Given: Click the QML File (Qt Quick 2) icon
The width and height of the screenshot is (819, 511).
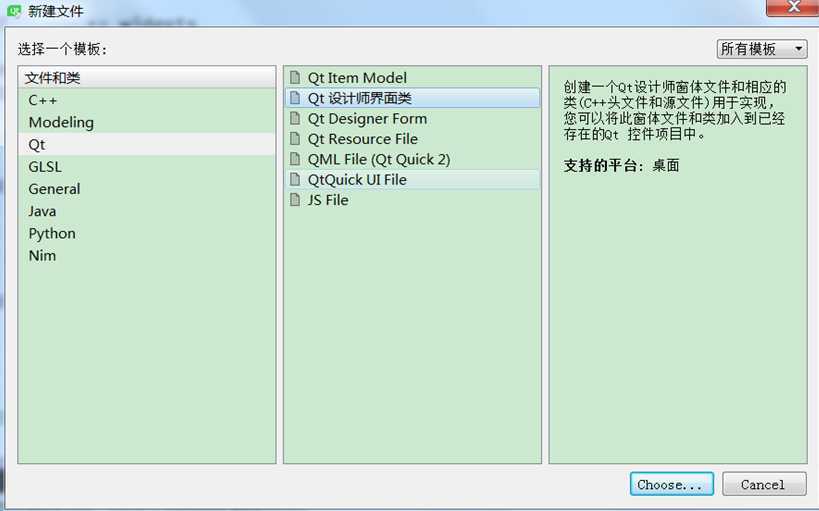Looking at the screenshot, I should pyautogui.click(x=295, y=159).
